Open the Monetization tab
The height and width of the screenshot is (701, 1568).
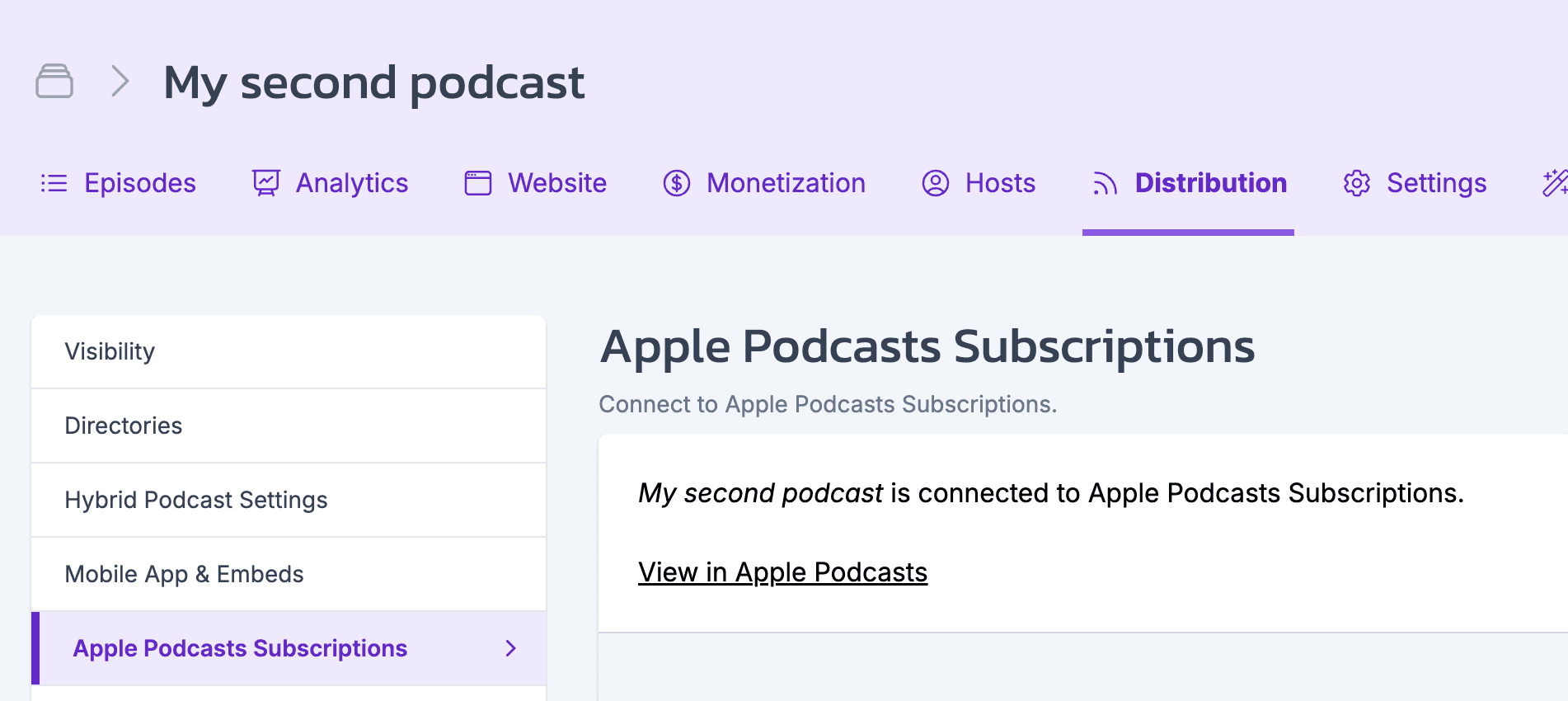pyautogui.click(x=764, y=183)
